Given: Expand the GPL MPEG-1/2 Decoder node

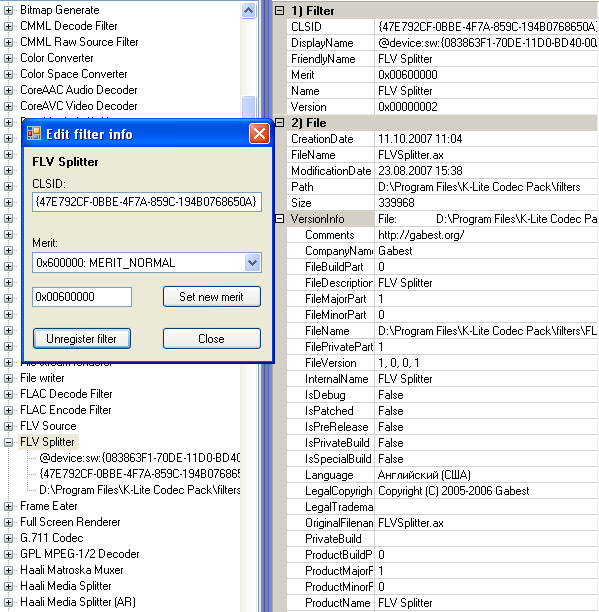Looking at the screenshot, I should tap(8, 554).
